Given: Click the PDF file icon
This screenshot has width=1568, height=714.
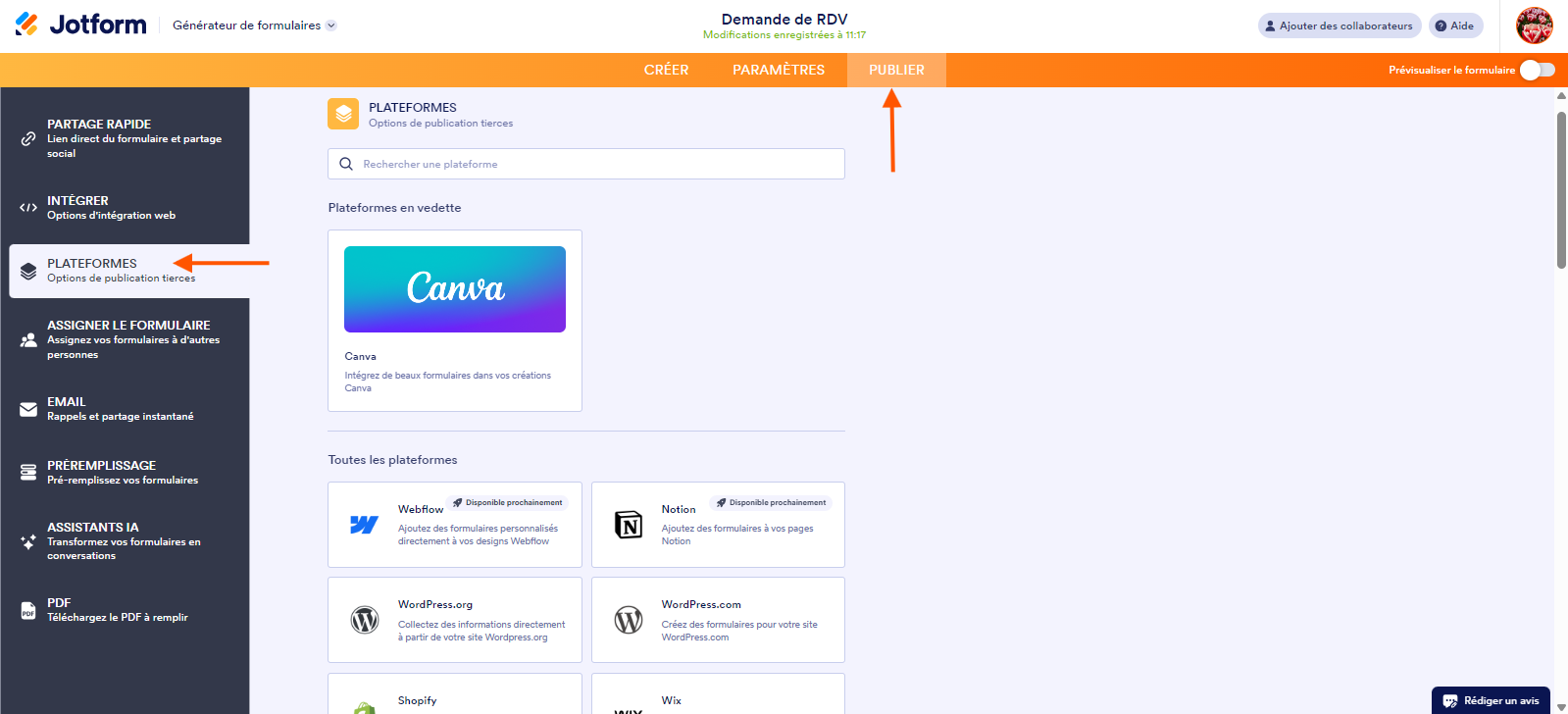Looking at the screenshot, I should pyautogui.click(x=28, y=610).
